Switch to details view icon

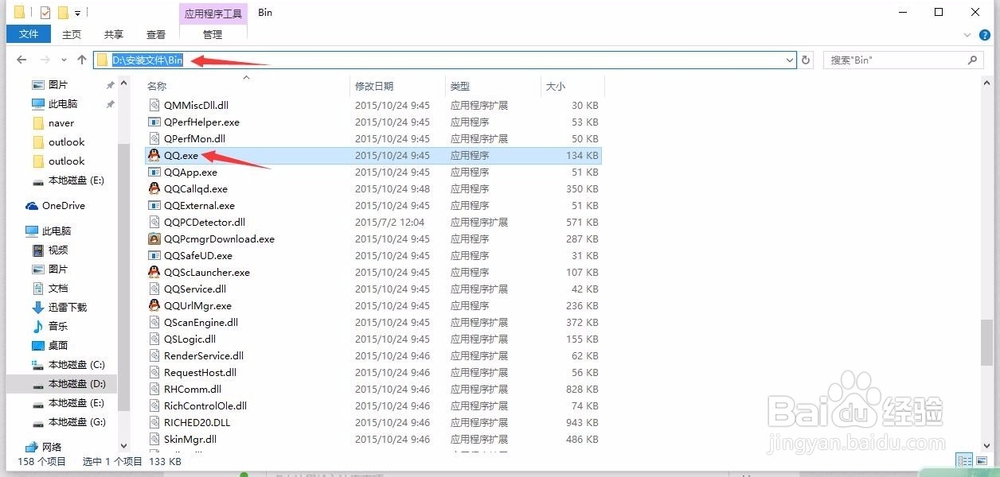(x=964, y=460)
